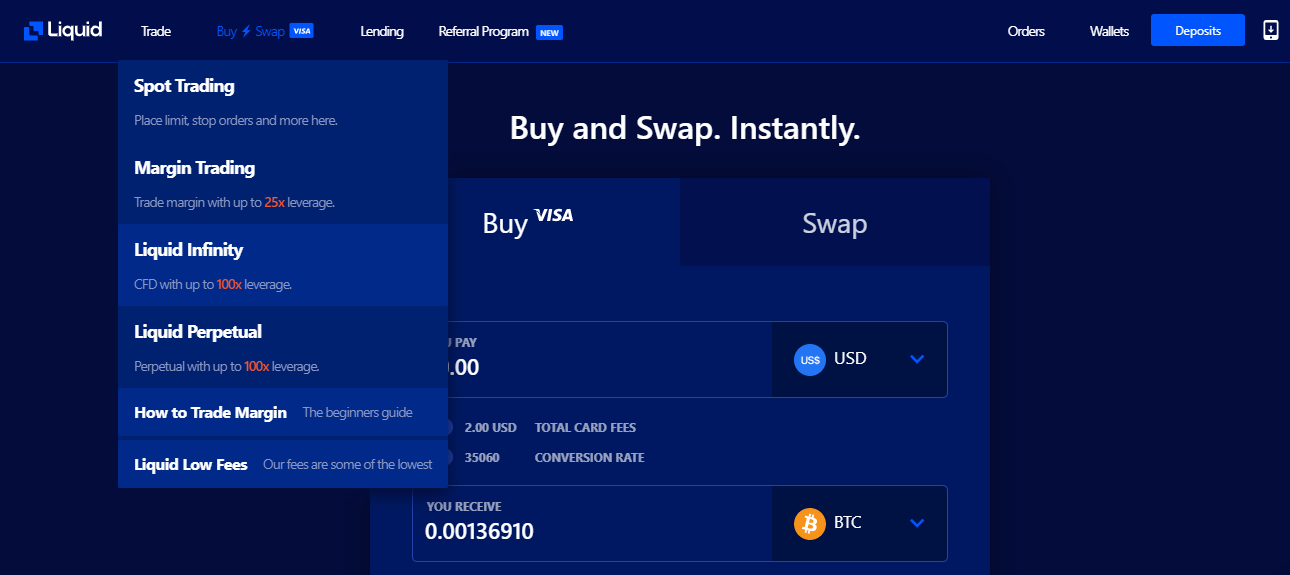
Task: Switch to the Swap tab
Action: [x=834, y=223]
